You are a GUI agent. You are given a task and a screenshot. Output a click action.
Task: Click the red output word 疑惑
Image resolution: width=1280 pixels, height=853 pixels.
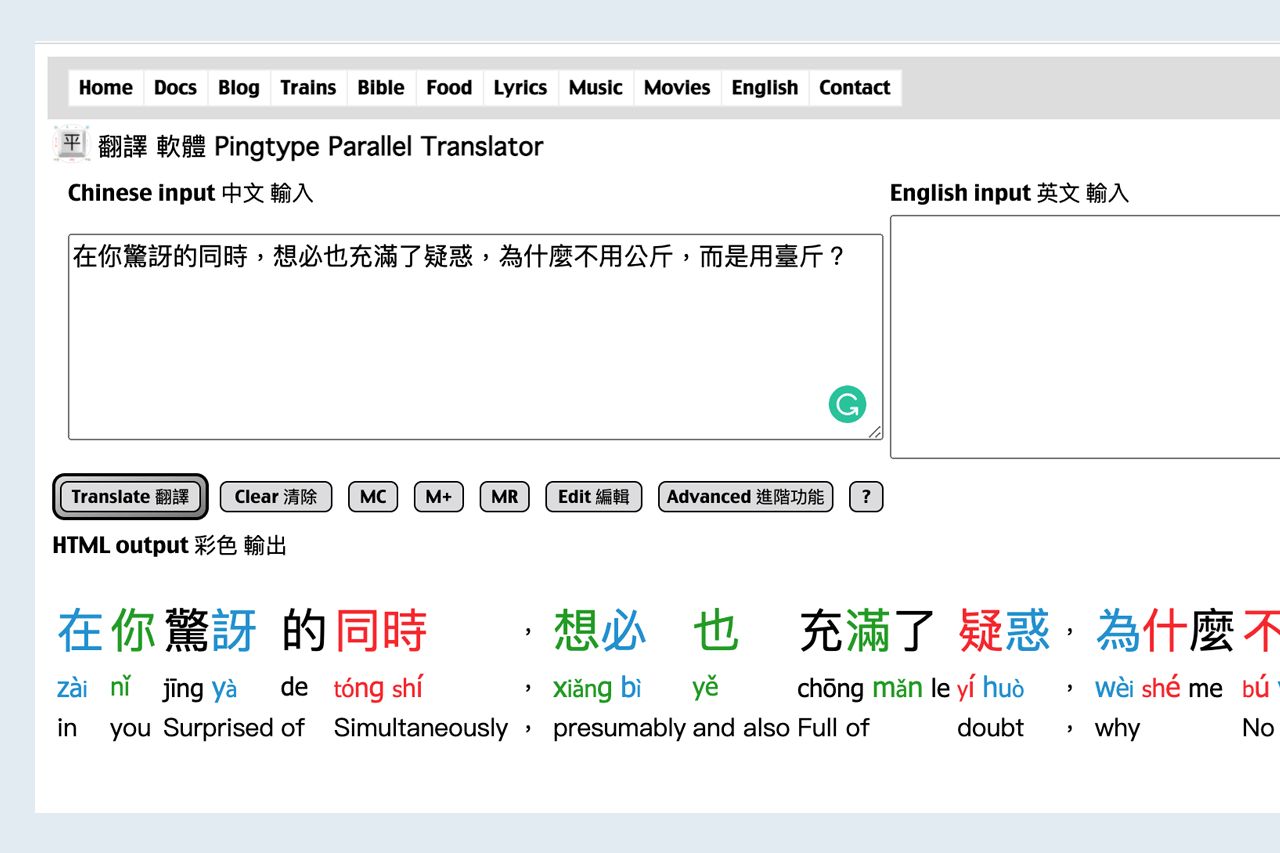pos(1004,631)
